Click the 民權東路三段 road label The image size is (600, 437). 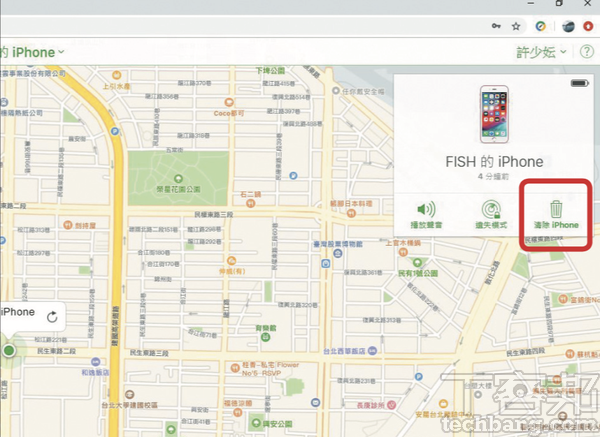click(x=214, y=214)
